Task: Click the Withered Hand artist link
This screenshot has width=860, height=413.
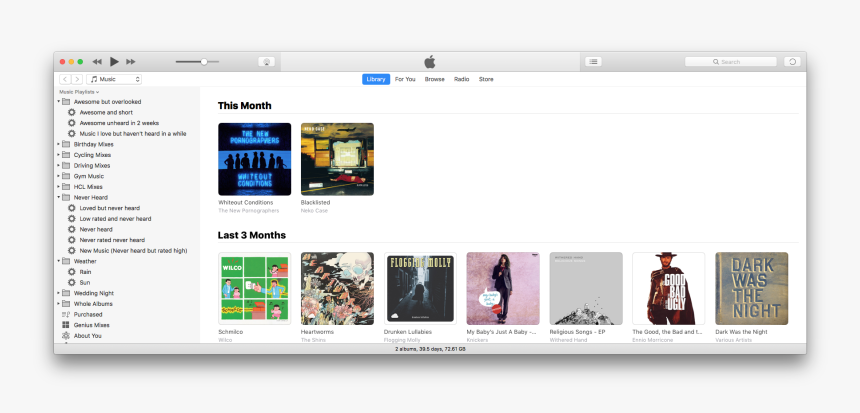Action: 568,340
